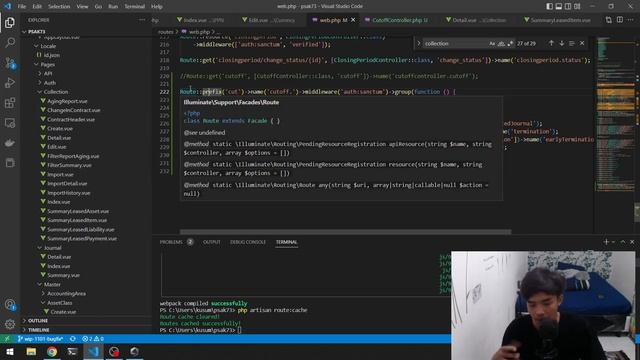Open the Remote Explorer view
Image resolution: width=640 pixels, height=360 pixels.
pyautogui.click(x=10, y=123)
